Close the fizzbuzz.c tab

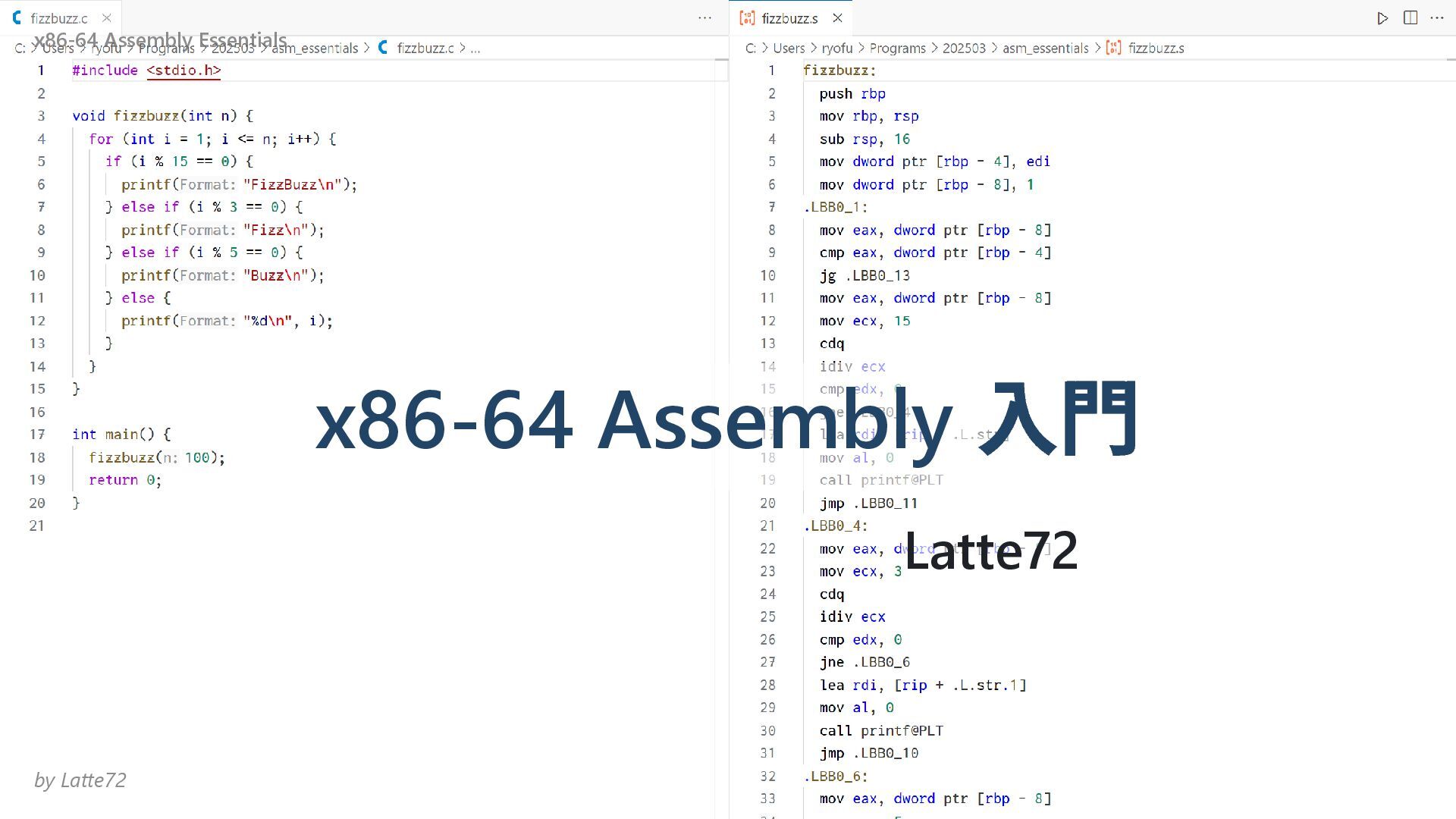tap(107, 18)
